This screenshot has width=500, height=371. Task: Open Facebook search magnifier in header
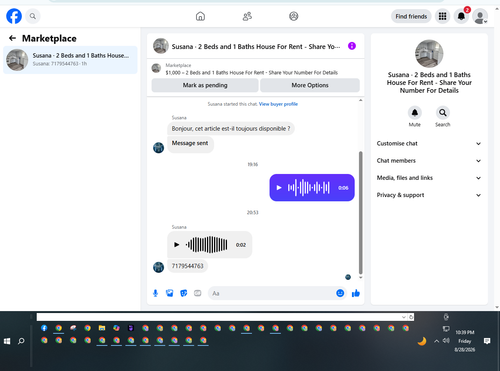coord(33,16)
